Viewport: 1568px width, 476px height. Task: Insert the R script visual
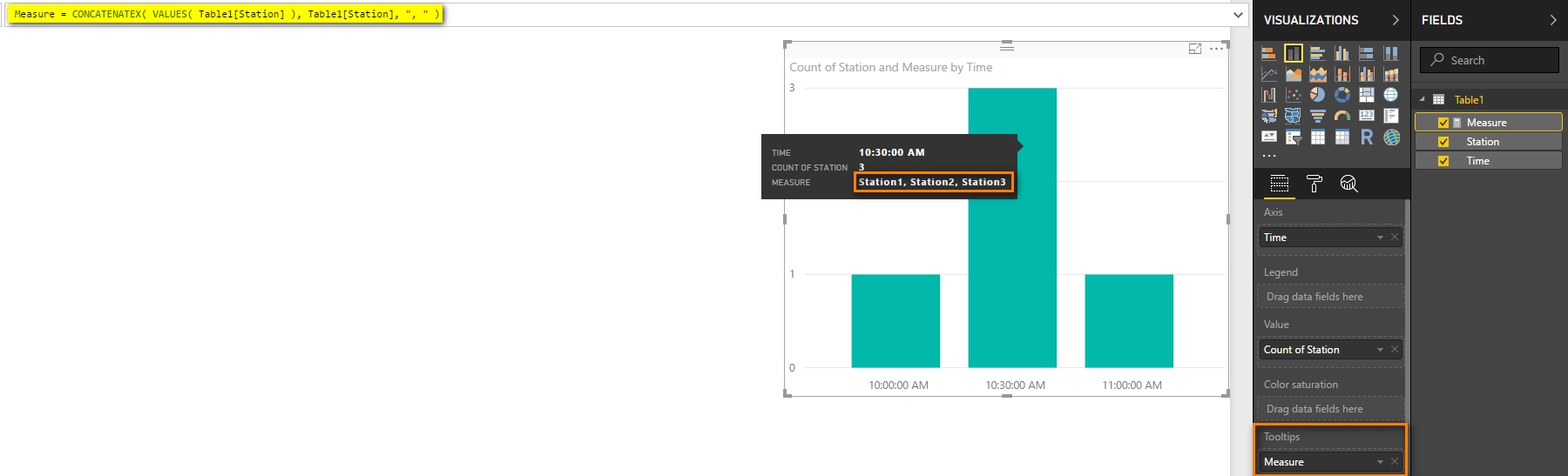1367,137
